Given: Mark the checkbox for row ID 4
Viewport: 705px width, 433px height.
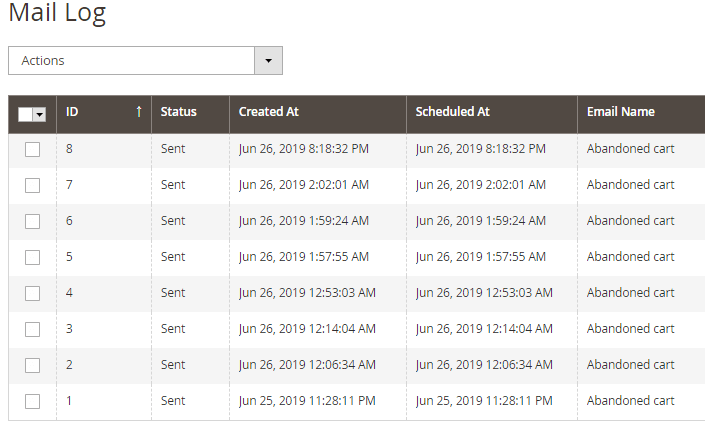Looking at the screenshot, I should (x=32, y=293).
